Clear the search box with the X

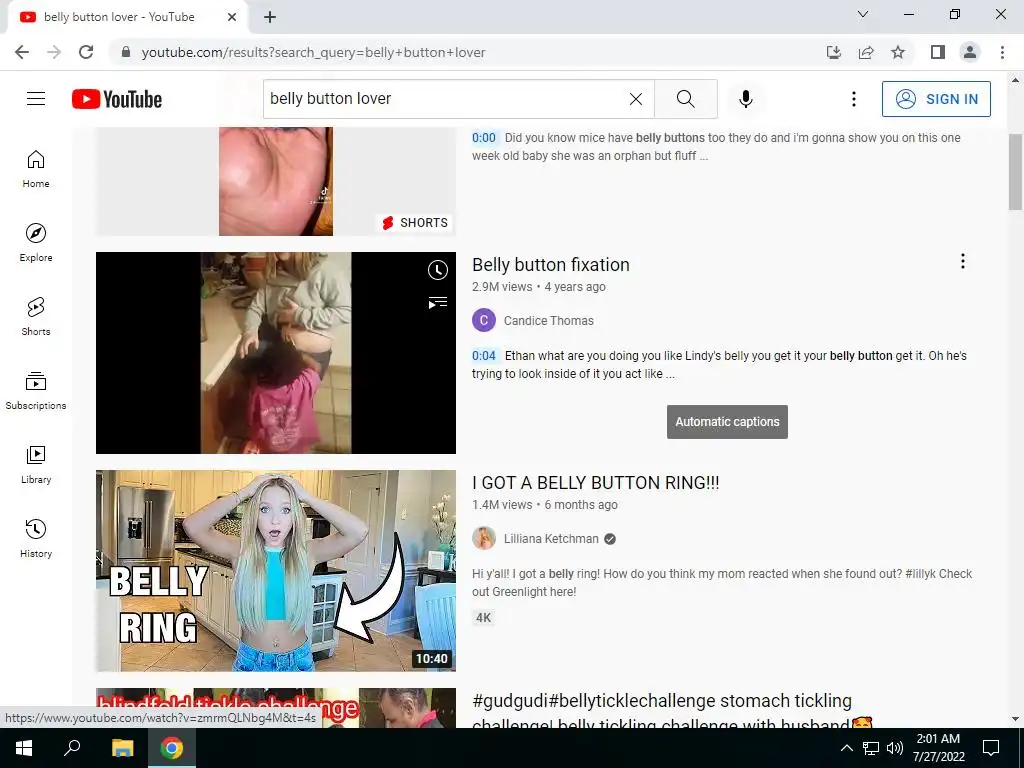[635, 99]
